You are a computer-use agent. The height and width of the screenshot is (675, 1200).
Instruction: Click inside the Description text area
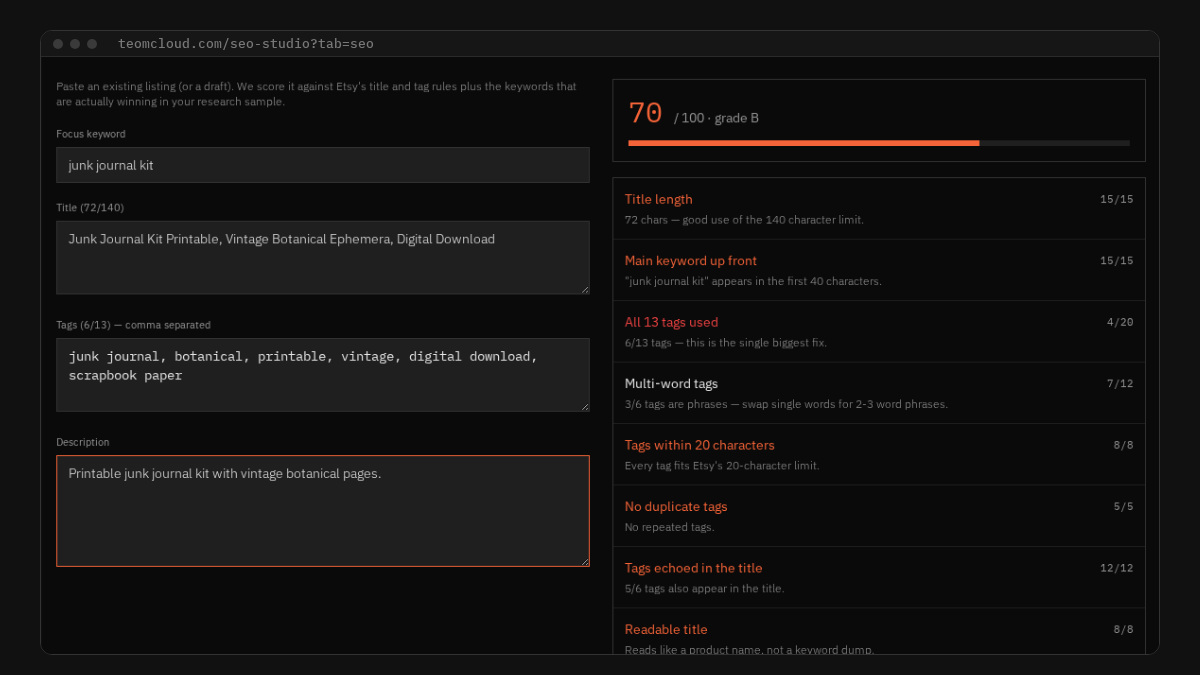click(323, 511)
